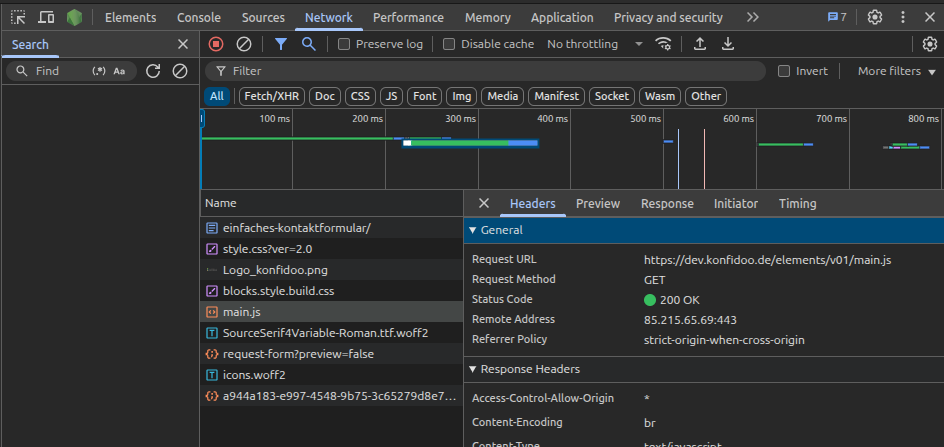
Task: Toggle regular expression search option
Action: click(99, 71)
